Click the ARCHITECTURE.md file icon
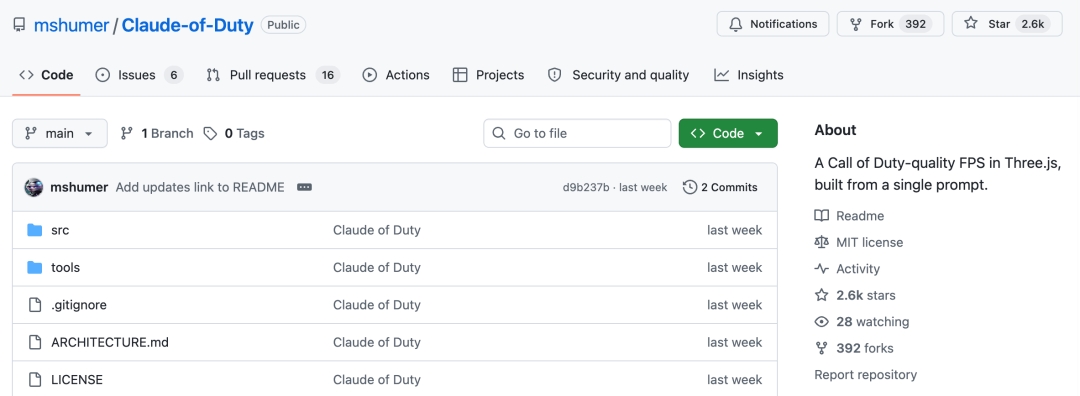The width and height of the screenshot is (1080, 396). (x=34, y=342)
